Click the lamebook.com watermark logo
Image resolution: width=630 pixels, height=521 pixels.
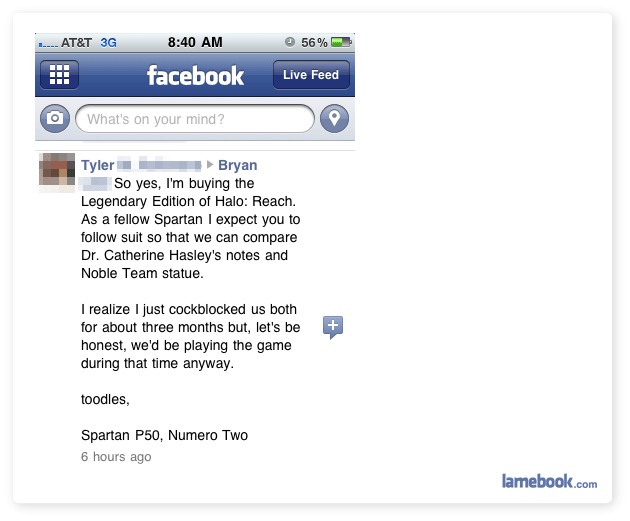(x=549, y=481)
